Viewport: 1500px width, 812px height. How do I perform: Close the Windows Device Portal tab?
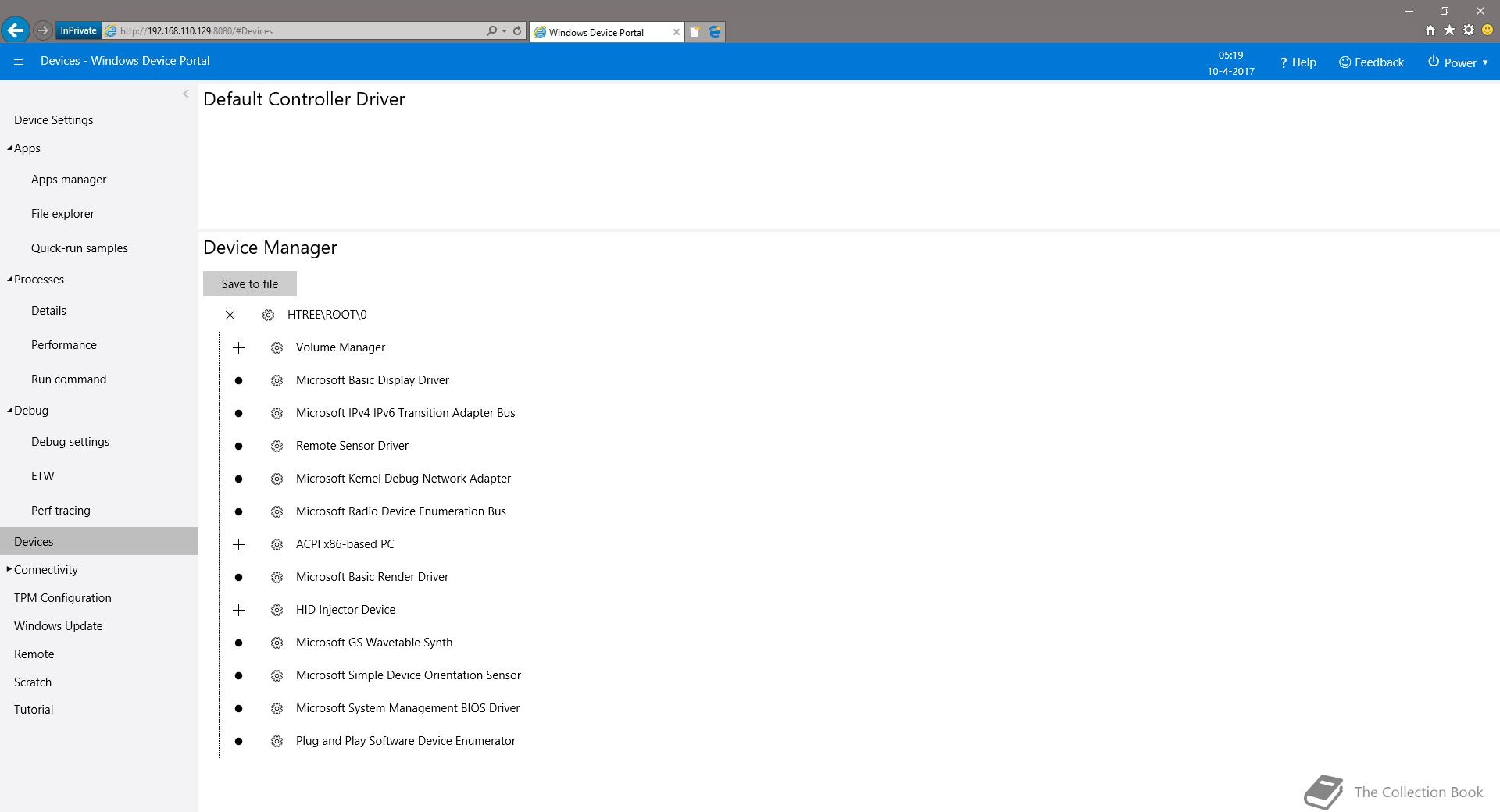[x=676, y=32]
